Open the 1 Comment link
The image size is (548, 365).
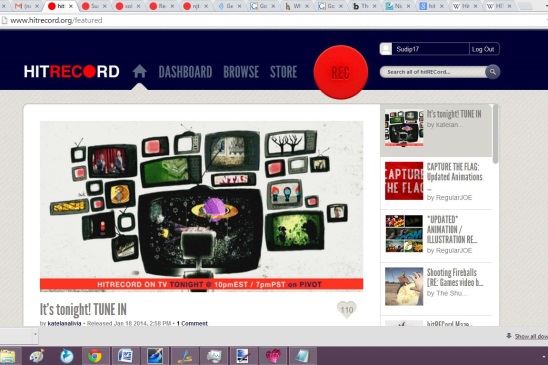point(192,323)
